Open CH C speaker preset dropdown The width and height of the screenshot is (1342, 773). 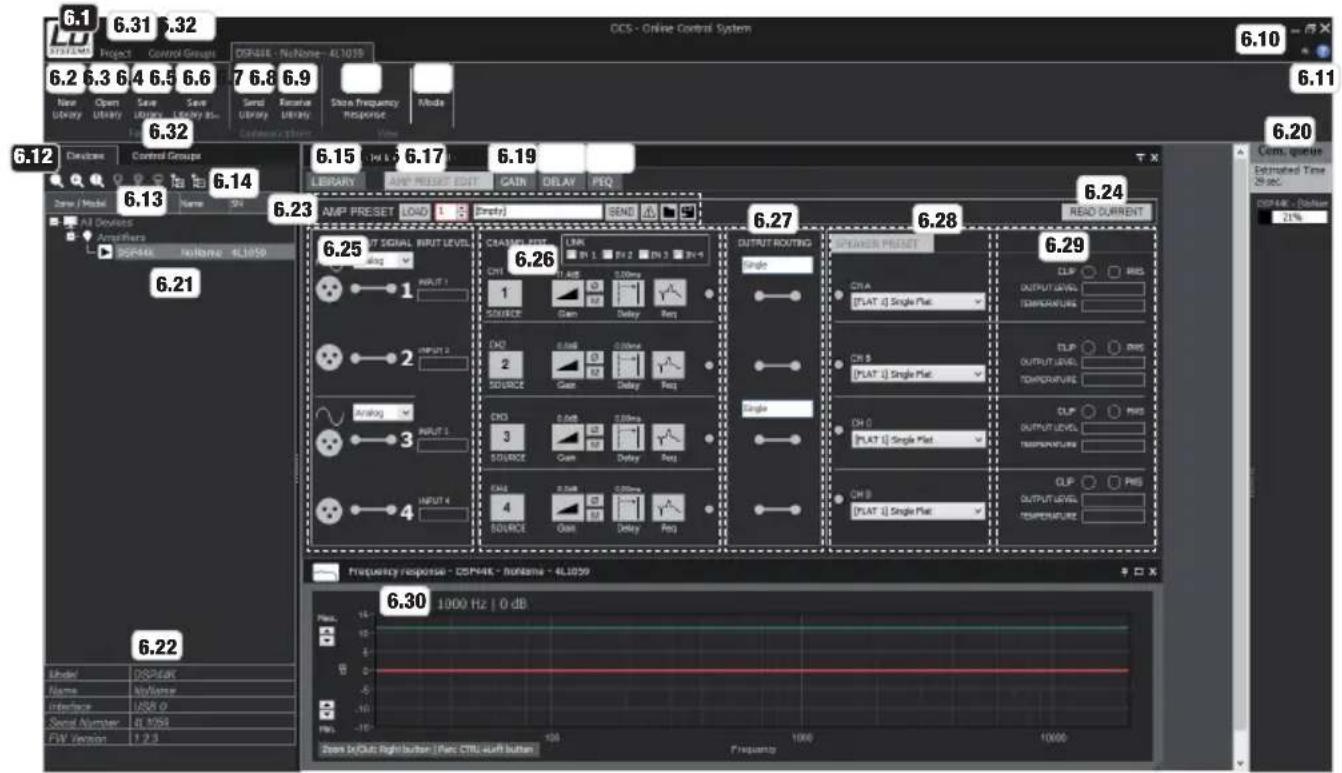pyautogui.click(x=917, y=439)
